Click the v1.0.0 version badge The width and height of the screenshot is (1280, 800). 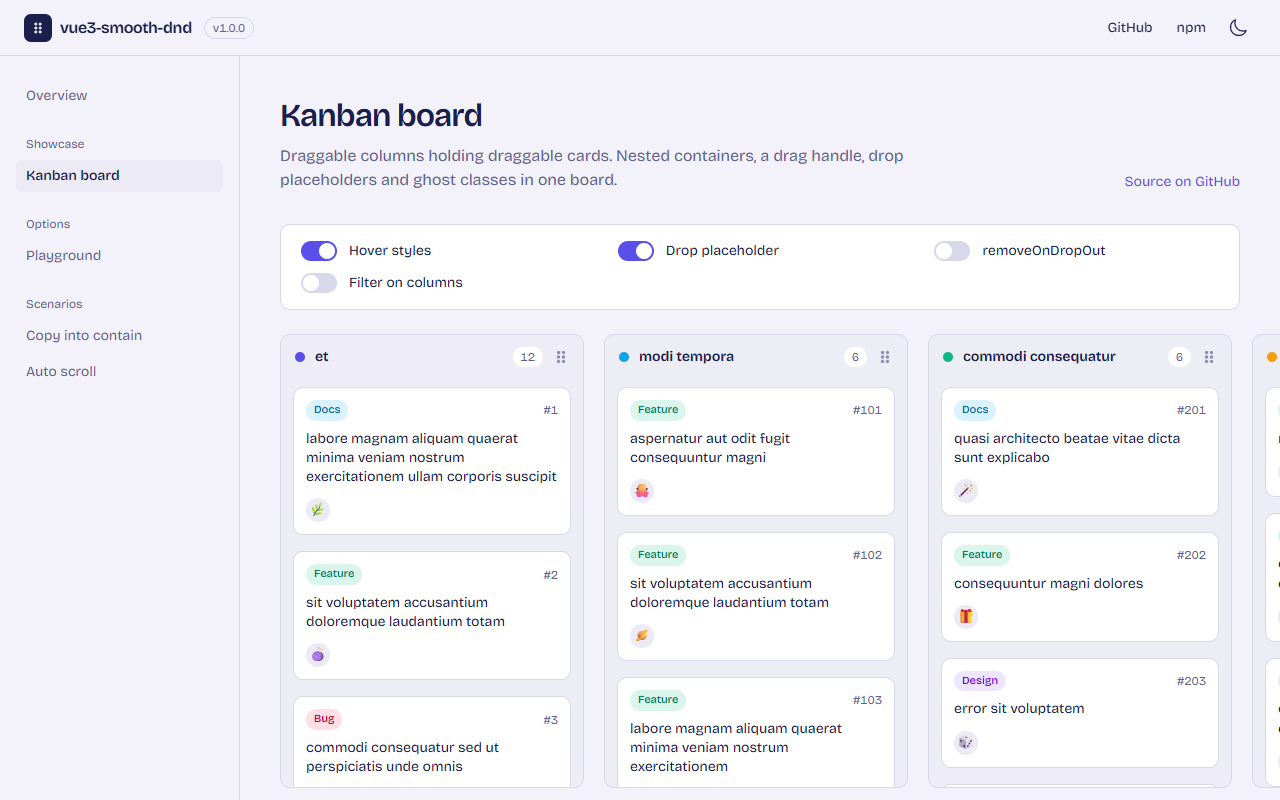(229, 28)
